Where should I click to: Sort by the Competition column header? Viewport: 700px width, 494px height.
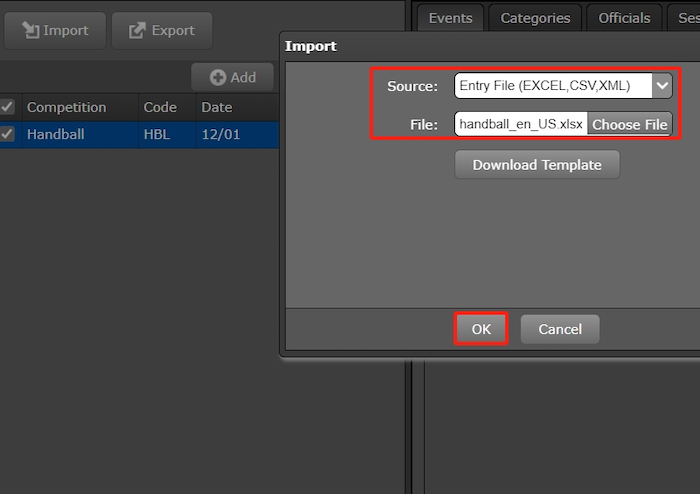[66, 107]
